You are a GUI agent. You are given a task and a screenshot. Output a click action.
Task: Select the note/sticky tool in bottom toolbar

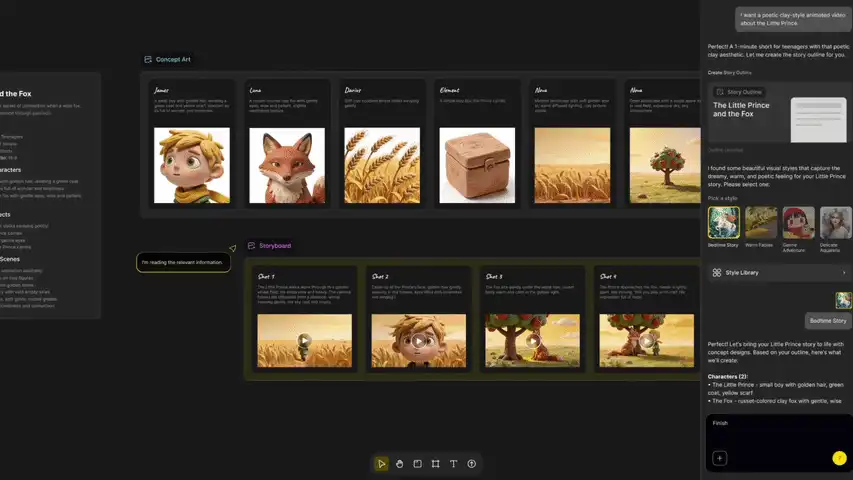click(x=417, y=464)
